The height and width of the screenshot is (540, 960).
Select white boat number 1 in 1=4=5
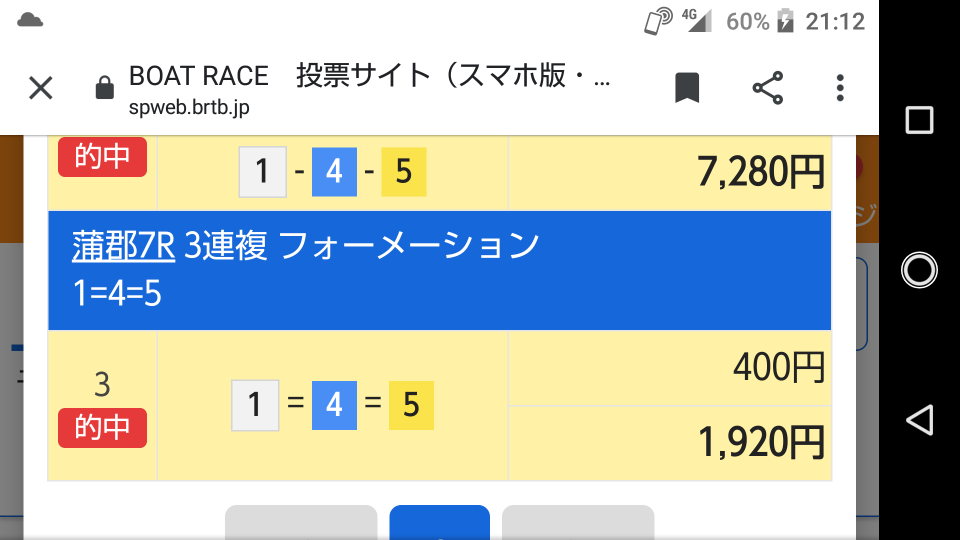coord(255,405)
